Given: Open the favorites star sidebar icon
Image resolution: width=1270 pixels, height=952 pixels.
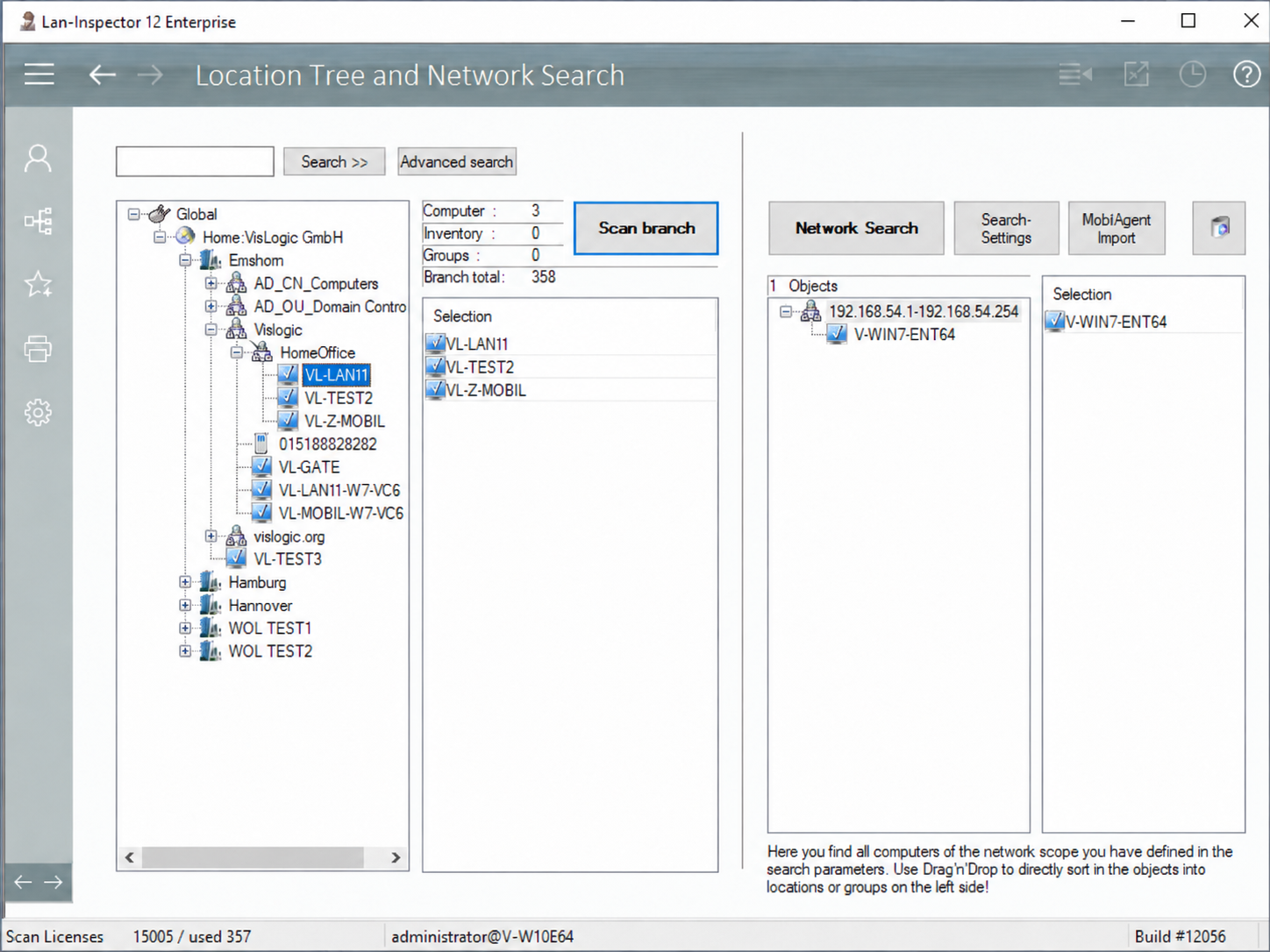Looking at the screenshot, I should coord(38,284).
